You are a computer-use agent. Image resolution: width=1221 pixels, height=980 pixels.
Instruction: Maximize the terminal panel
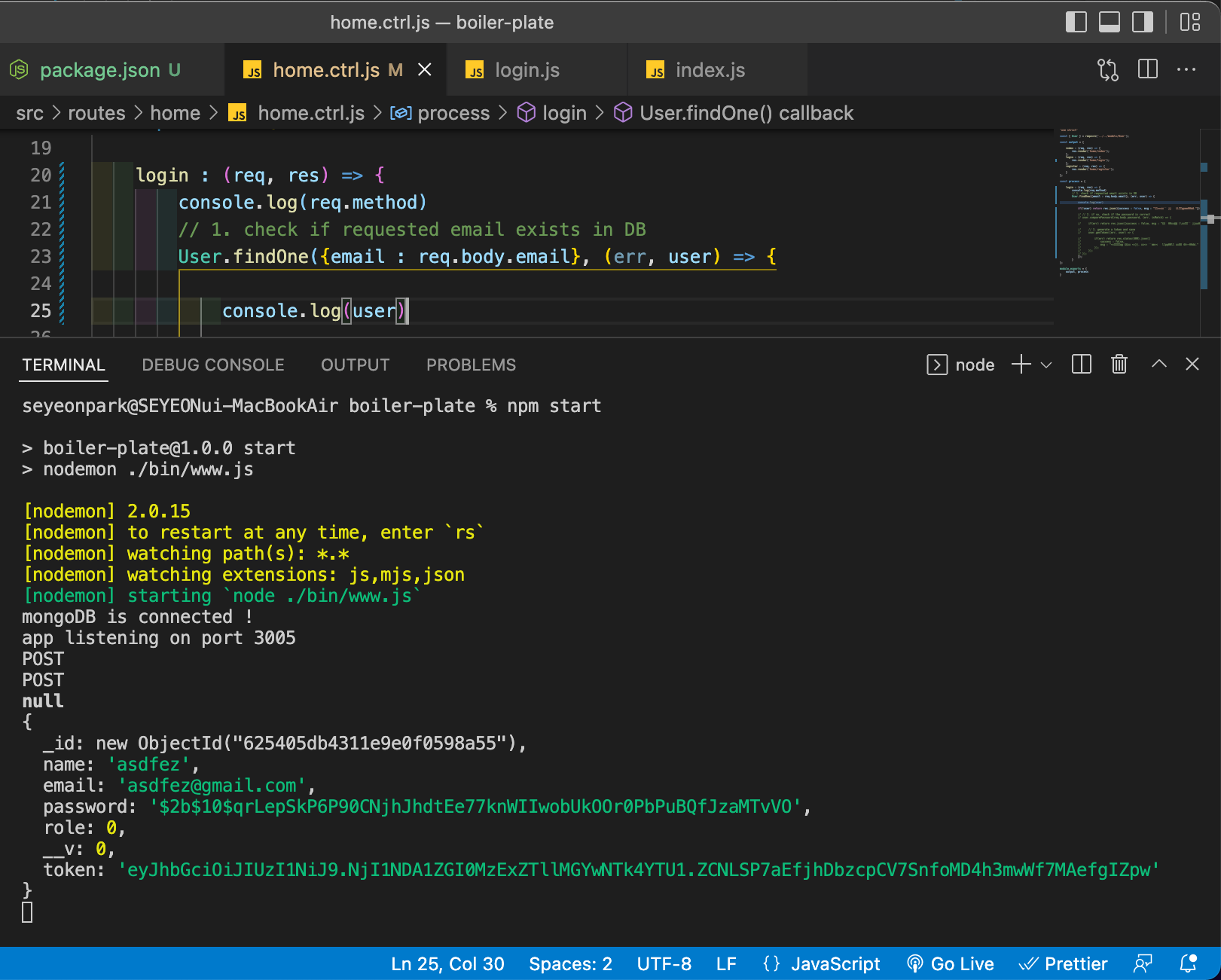[1158, 365]
